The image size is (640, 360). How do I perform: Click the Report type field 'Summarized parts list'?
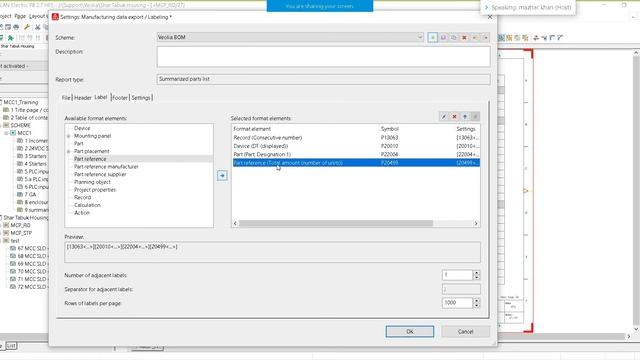[323, 79]
